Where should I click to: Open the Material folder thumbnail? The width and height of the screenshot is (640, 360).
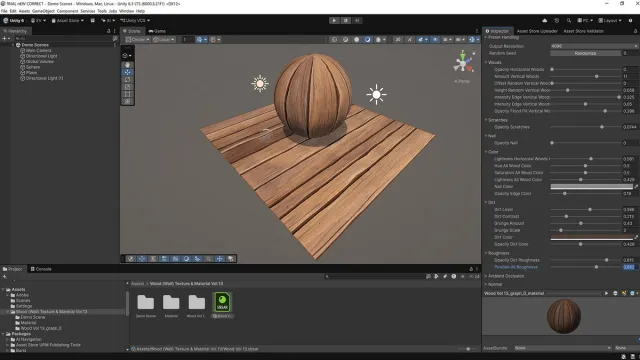click(x=171, y=302)
